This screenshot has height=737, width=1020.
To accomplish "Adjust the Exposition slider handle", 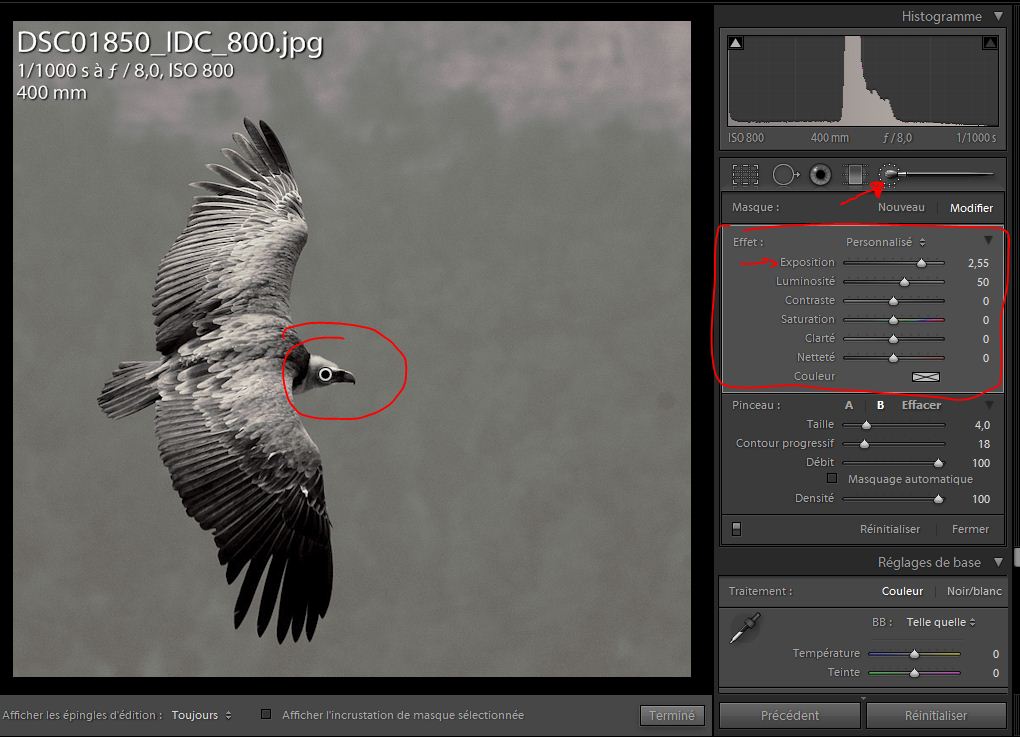I will pos(921,263).
